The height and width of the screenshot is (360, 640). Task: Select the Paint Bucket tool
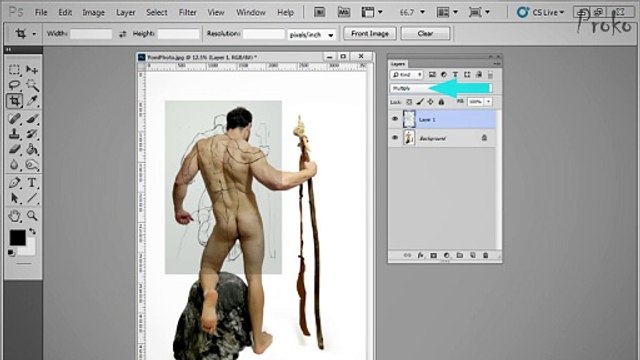point(32,149)
